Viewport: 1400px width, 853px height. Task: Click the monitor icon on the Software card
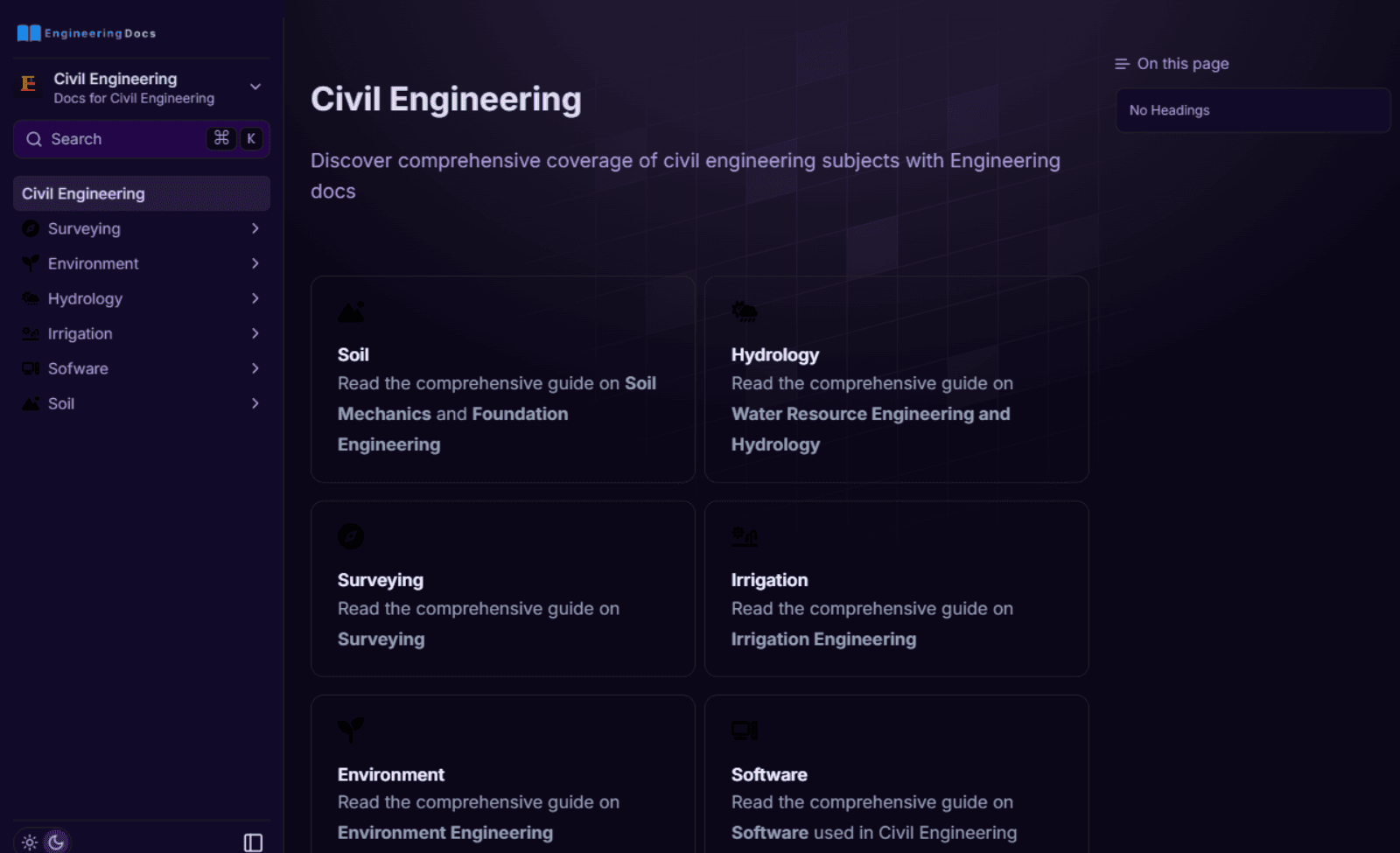745,731
